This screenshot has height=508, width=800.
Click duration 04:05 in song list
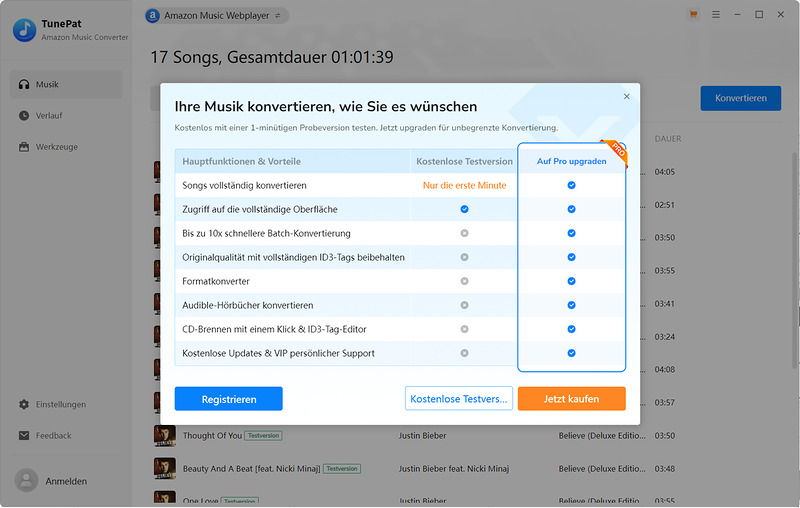pos(664,172)
